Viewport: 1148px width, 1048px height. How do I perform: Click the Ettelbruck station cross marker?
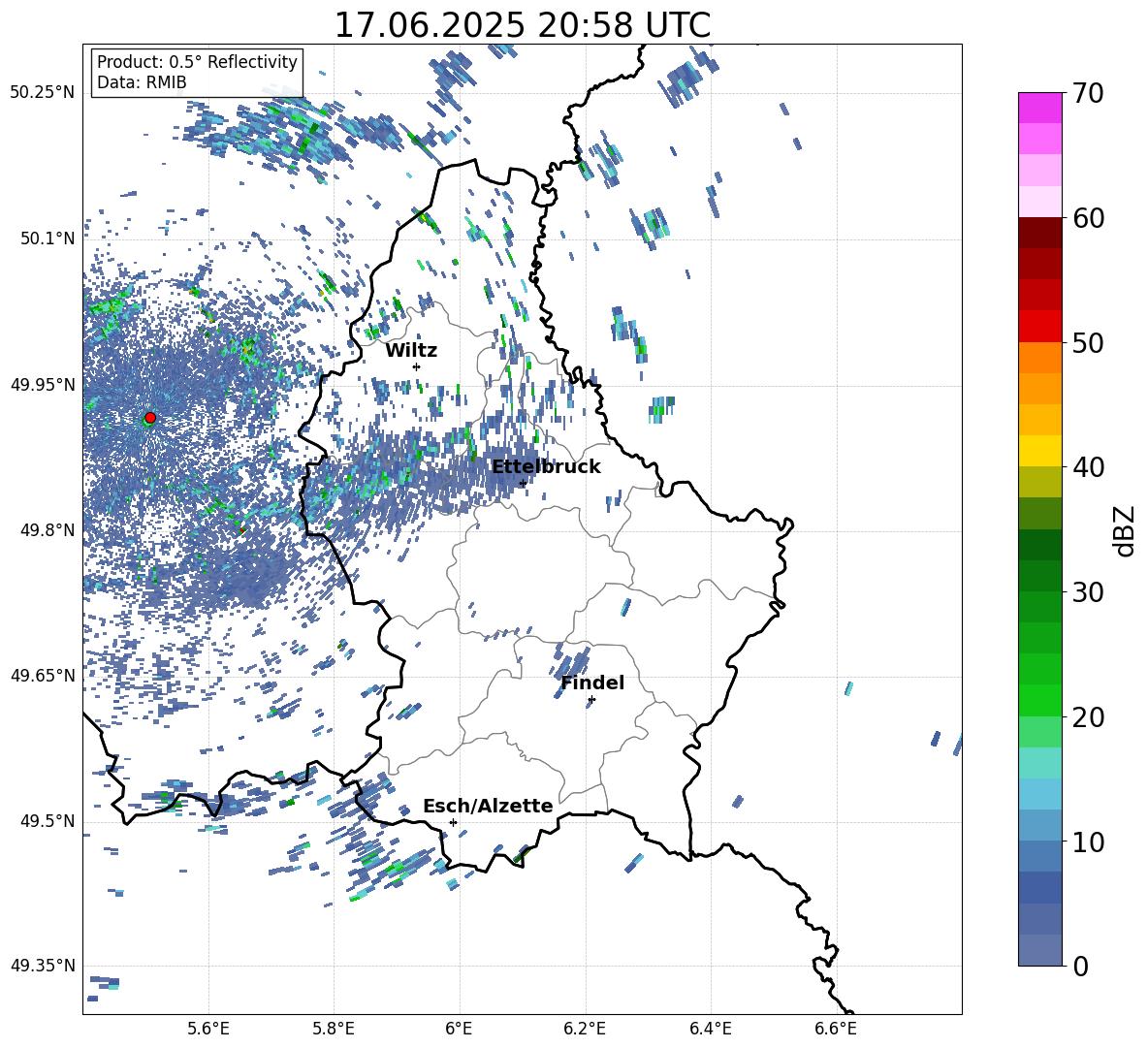click(523, 484)
